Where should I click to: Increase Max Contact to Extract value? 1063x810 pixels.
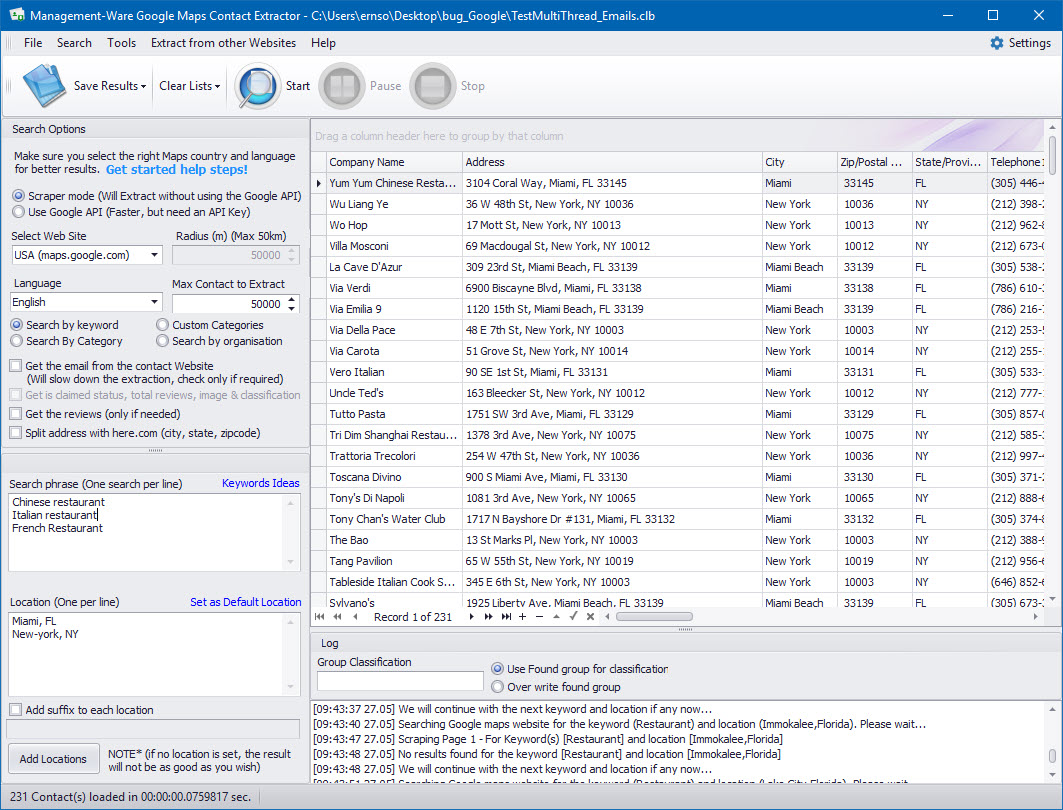(292, 300)
